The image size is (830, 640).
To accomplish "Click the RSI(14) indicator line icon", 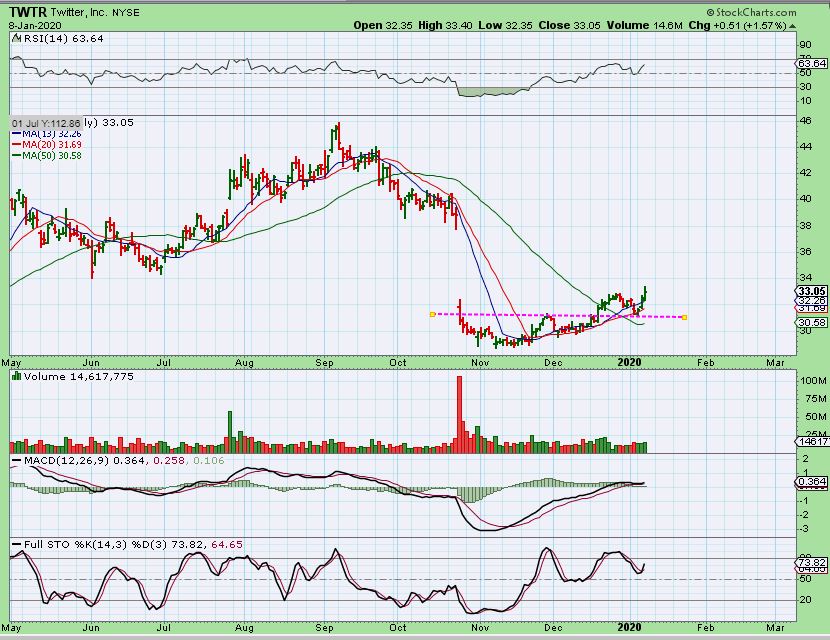I will (15, 39).
